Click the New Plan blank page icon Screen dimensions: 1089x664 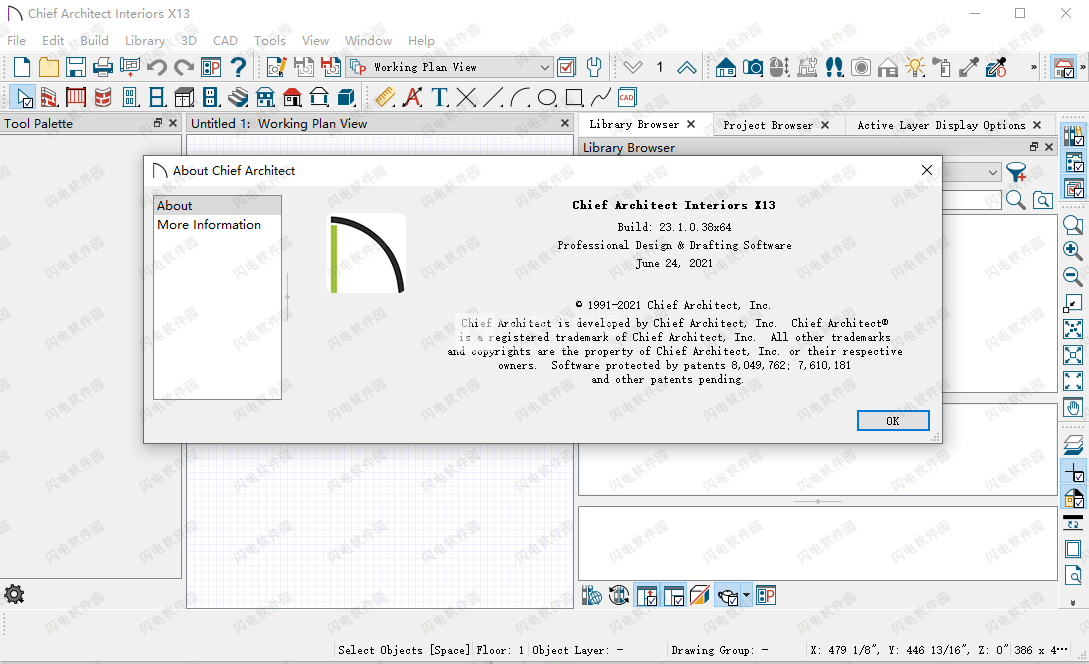(22, 67)
